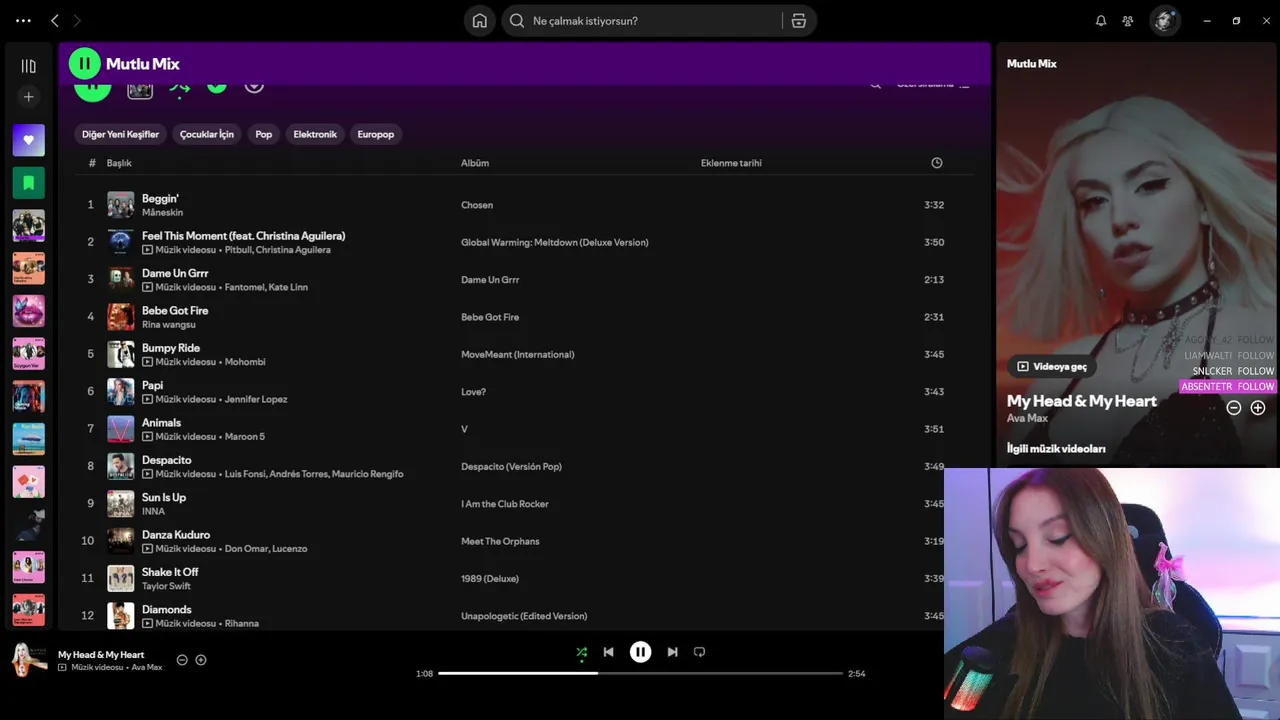Go forward with the right arrow
The image size is (1280, 720).
[77, 20]
